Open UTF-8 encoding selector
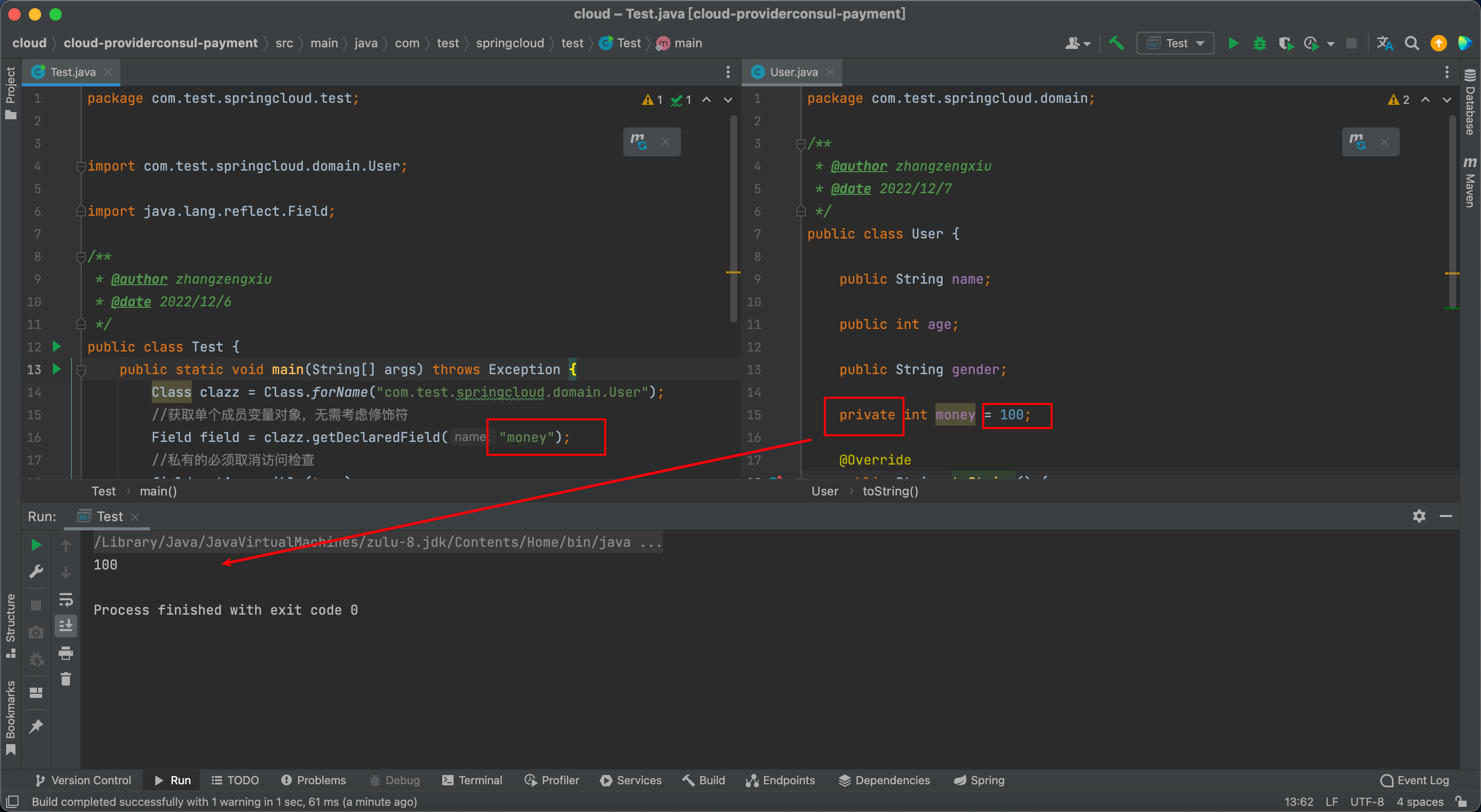Viewport: 1481px width, 812px height. click(x=1367, y=801)
